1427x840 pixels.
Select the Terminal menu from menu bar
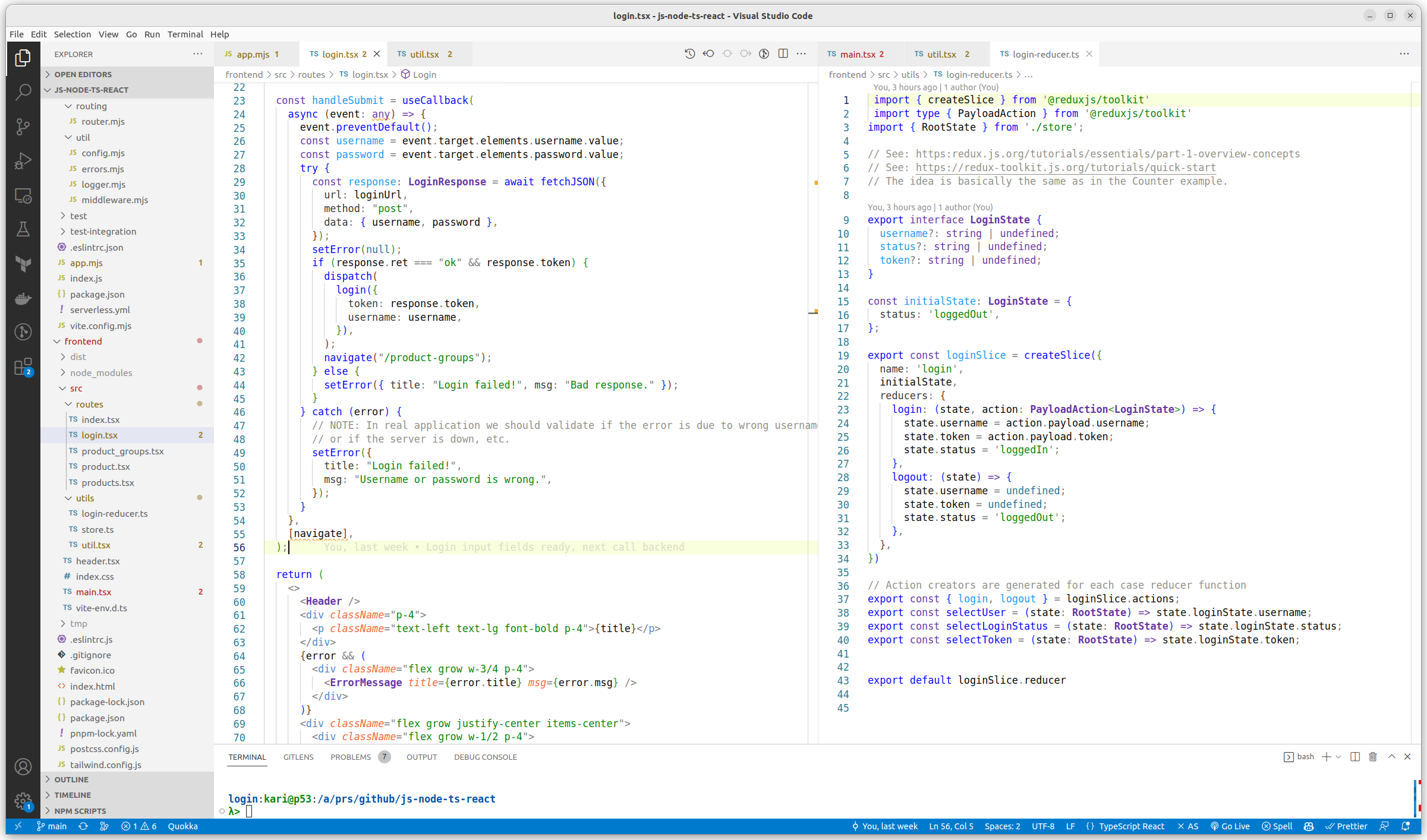coord(183,34)
